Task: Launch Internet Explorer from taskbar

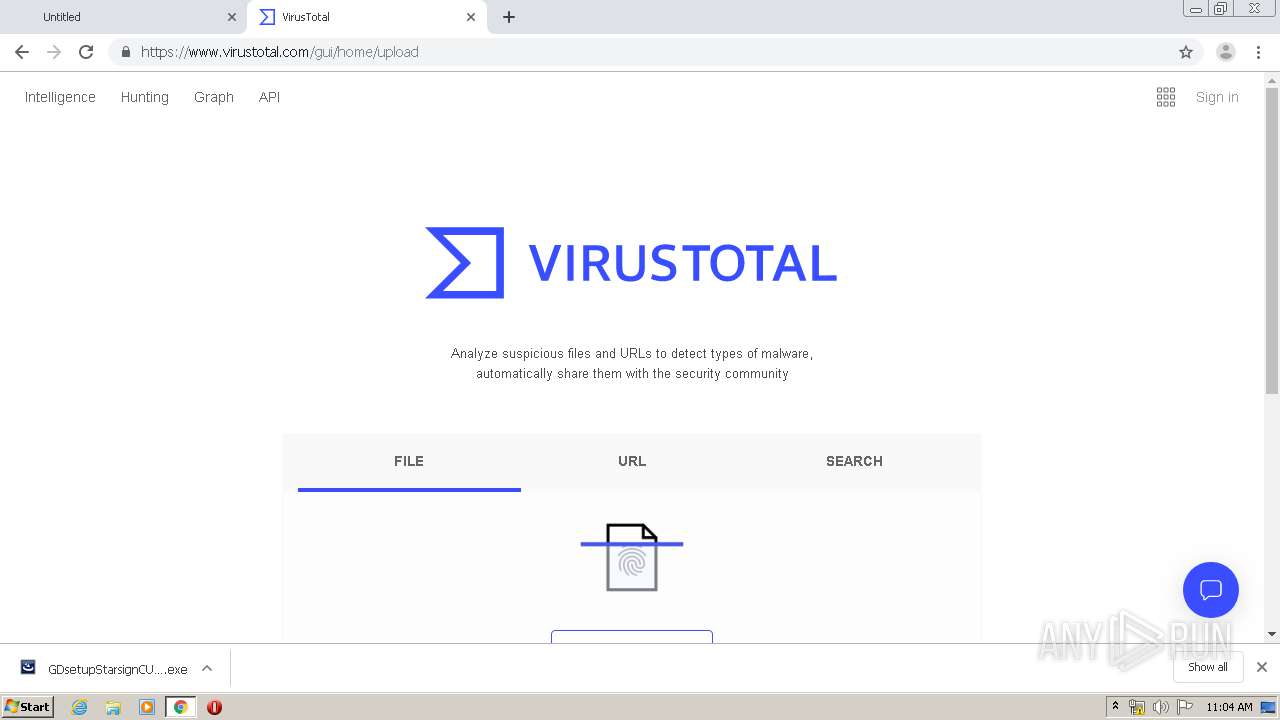Action: (79, 707)
